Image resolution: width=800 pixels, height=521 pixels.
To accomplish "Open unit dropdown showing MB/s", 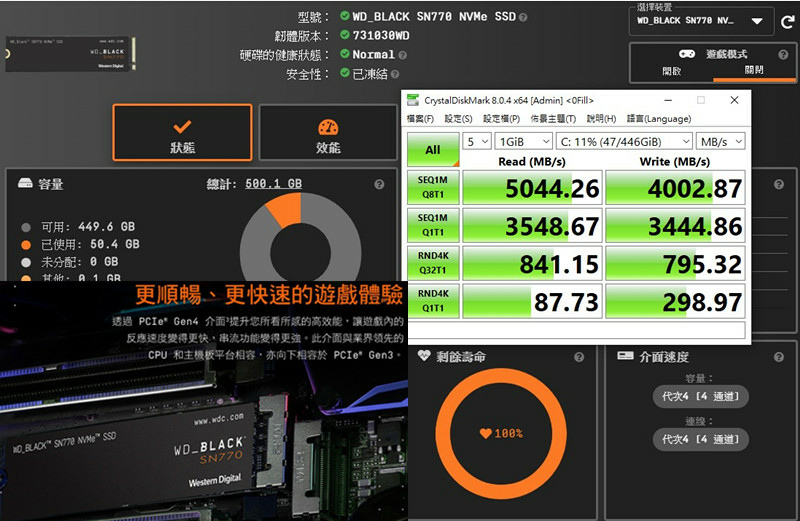I will [x=721, y=141].
